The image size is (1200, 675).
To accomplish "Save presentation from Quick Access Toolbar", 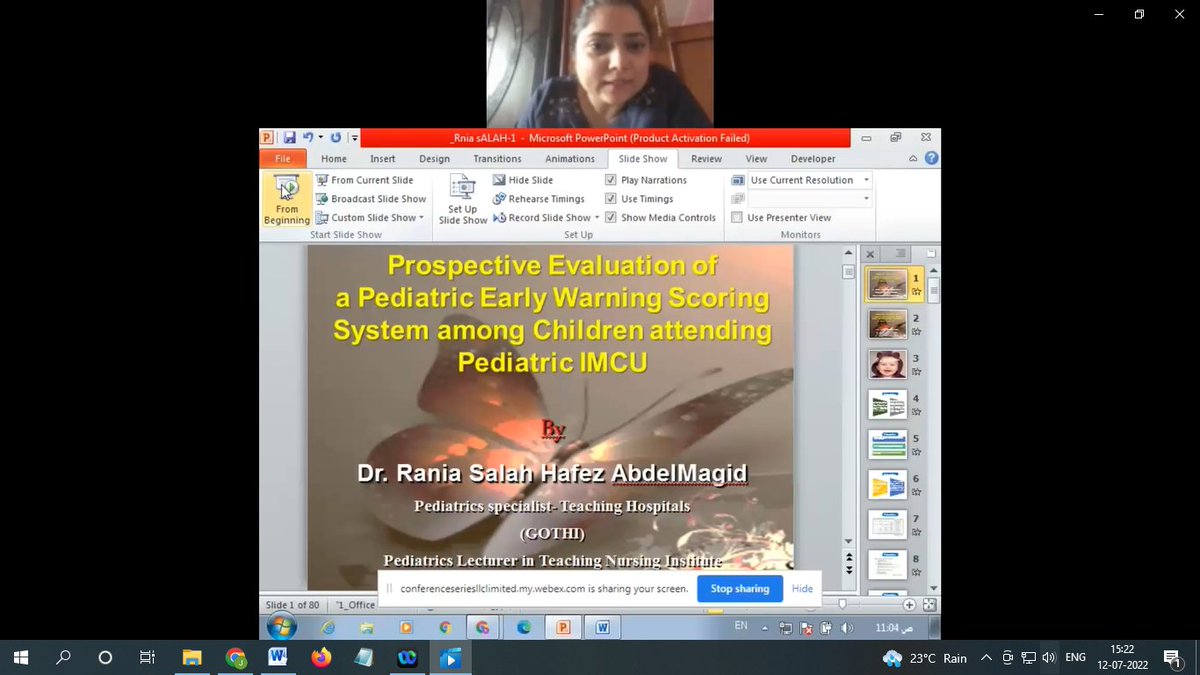I will coord(289,138).
